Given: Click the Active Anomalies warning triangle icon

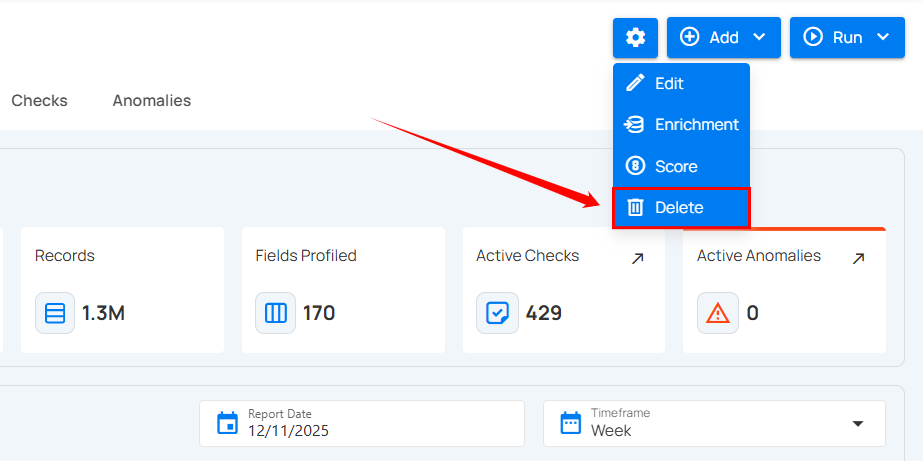Looking at the screenshot, I should [717, 313].
